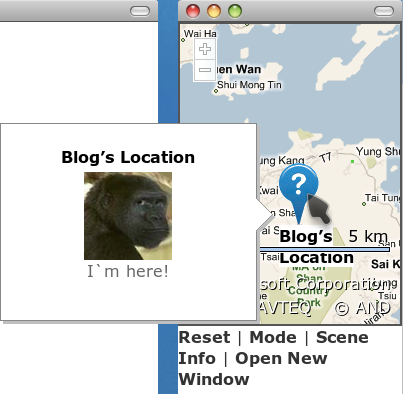Viewport: 403px width, 394px height.
Task: Open the Mode link
Action: [x=273, y=337]
